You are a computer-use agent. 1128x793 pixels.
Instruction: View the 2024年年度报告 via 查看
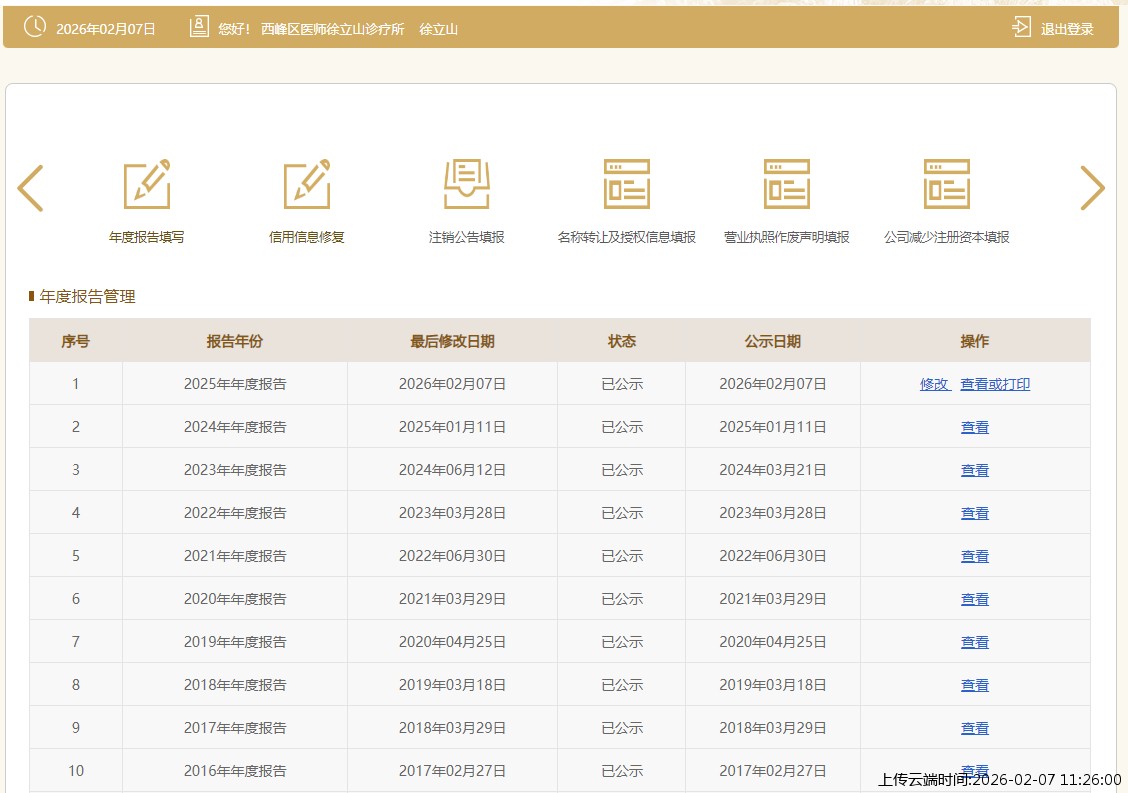[975, 427]
